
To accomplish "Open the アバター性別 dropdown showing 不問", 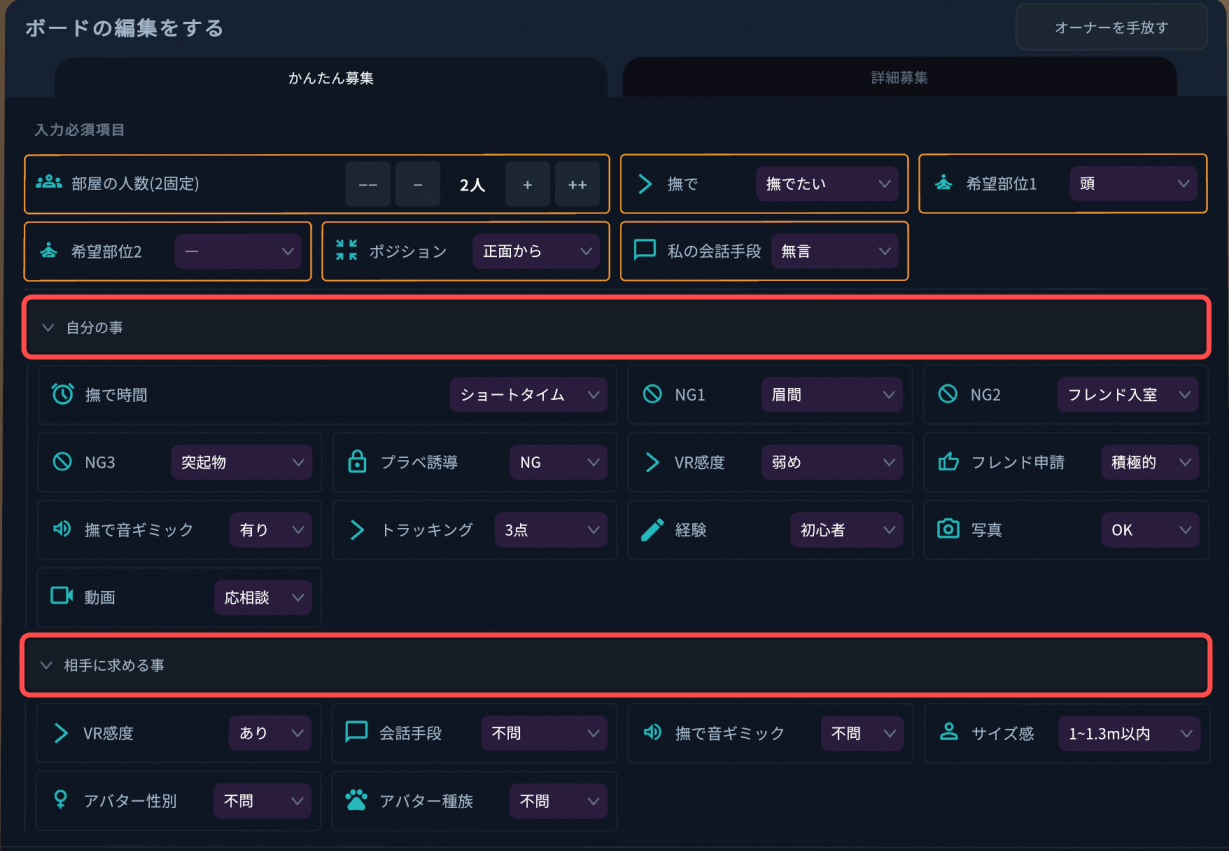I will (263, 801).
